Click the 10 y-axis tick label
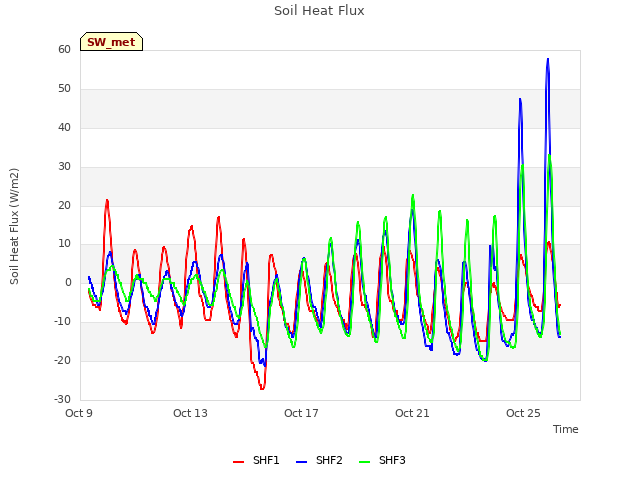Viewport: 640px width, 480px height. coord(64,244)
